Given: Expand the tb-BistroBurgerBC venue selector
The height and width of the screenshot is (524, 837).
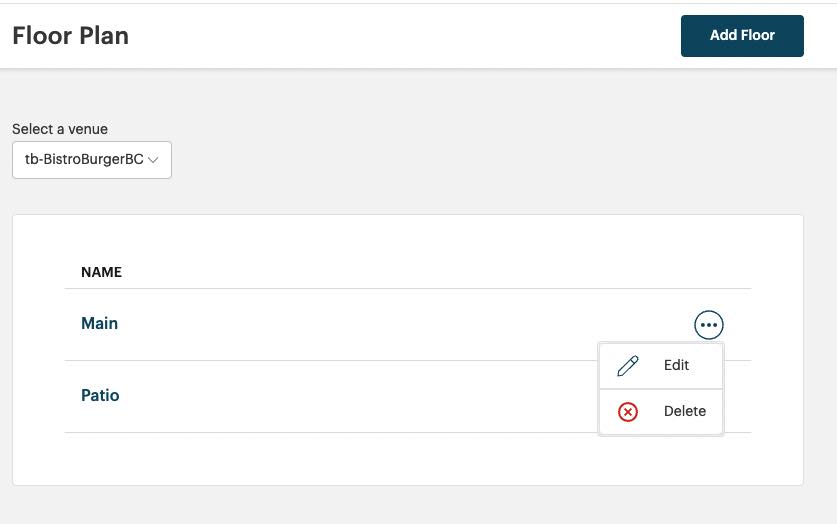Looking at the screenshot, I should coord(92,160).
